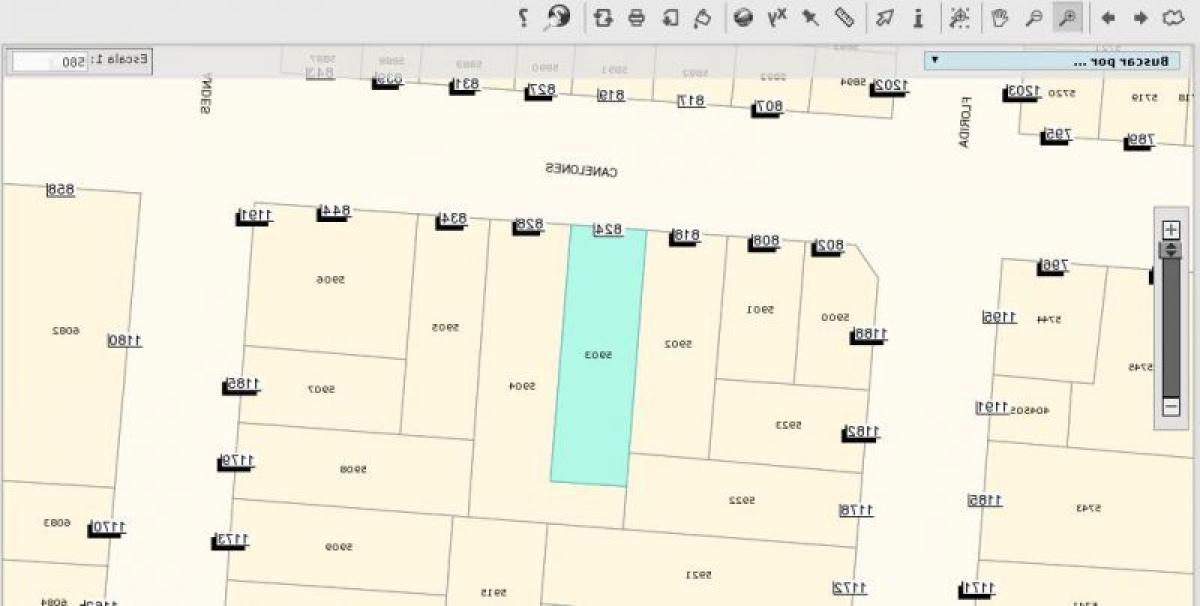Select the ruler measure tool
This screenshot has width=1200, height=606.
tap(845, 18)
